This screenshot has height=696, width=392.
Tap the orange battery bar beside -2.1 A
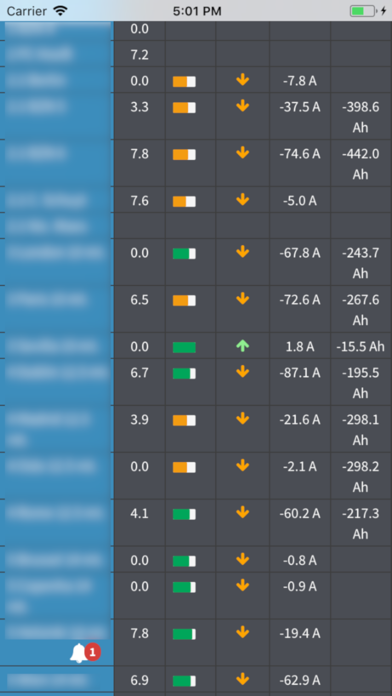184,467
